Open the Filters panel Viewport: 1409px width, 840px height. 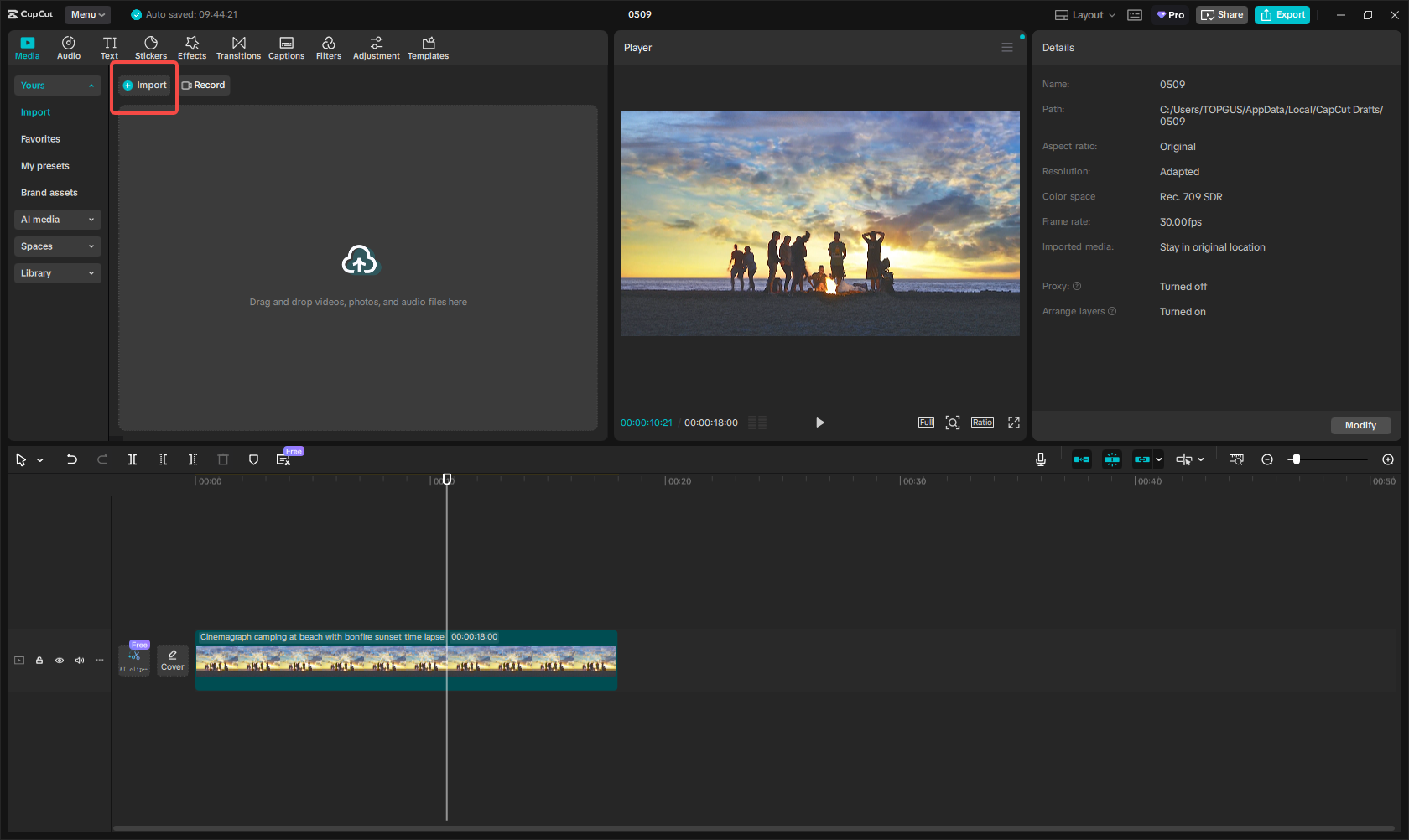point(329,47)
